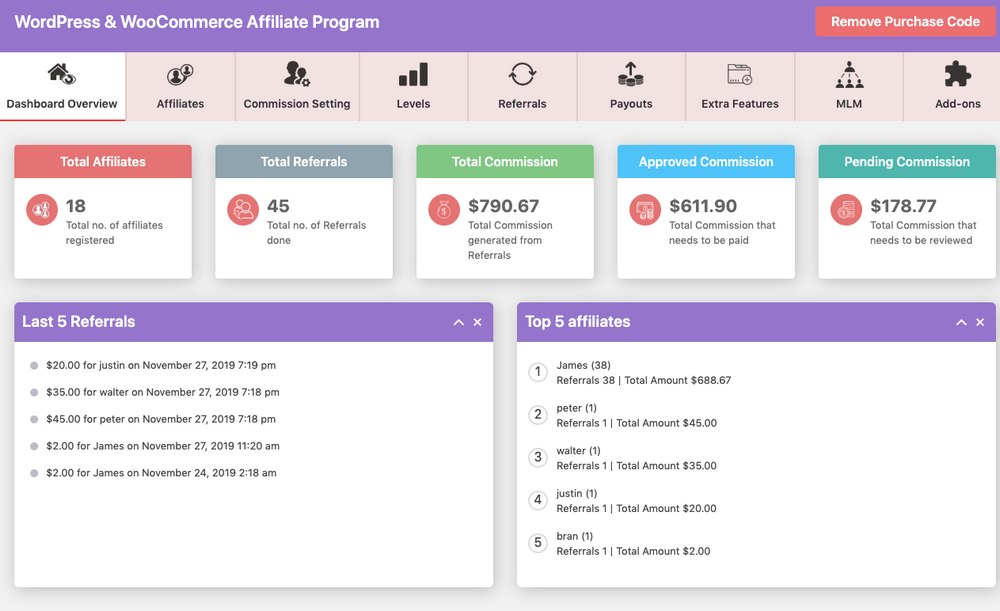Click the $20.00 for justin referral entry
Screen dimensions: 1000x611
click(161, 365)
